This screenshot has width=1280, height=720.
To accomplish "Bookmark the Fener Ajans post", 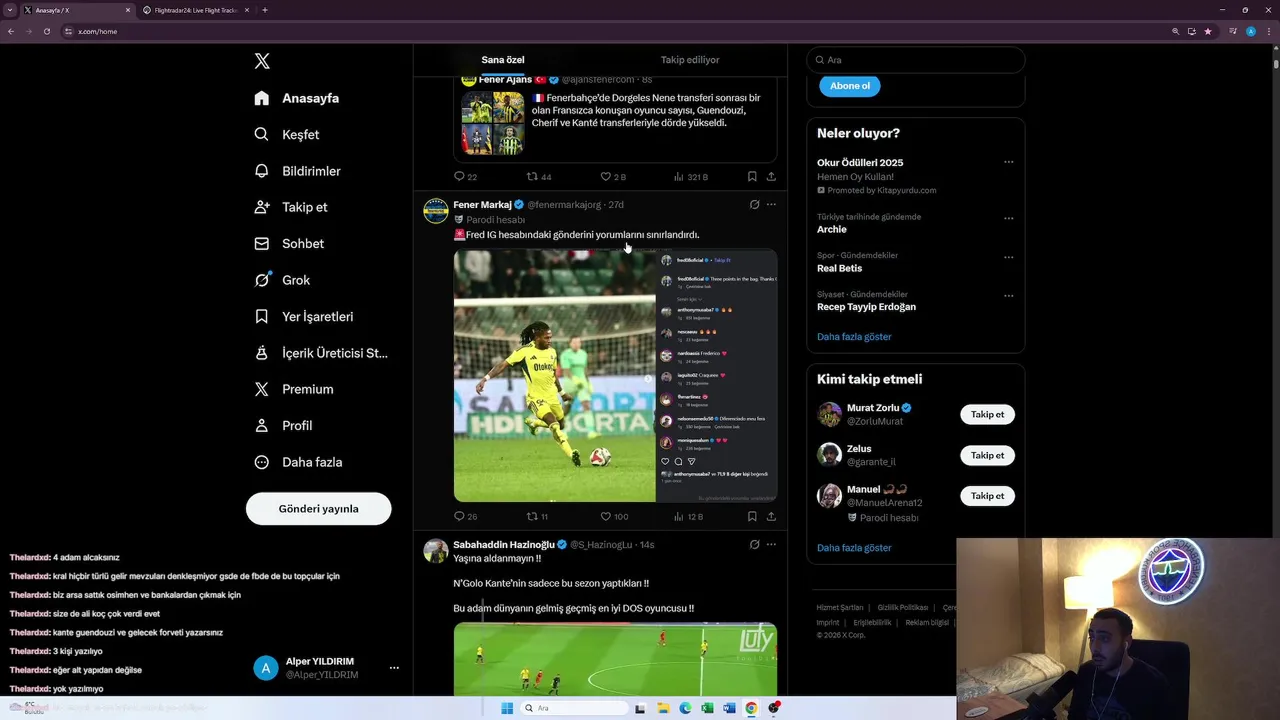I will coord(752,177).
